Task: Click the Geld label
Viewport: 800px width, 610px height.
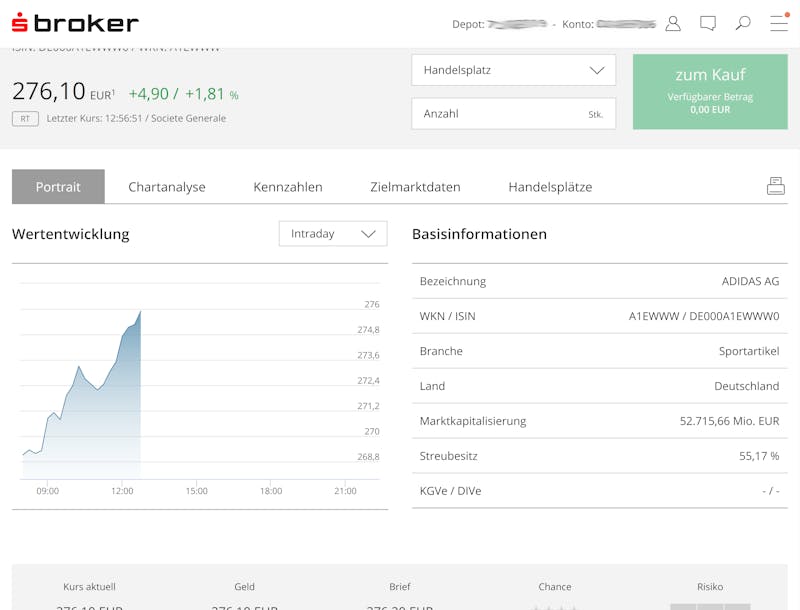Action: pos(244,587)
